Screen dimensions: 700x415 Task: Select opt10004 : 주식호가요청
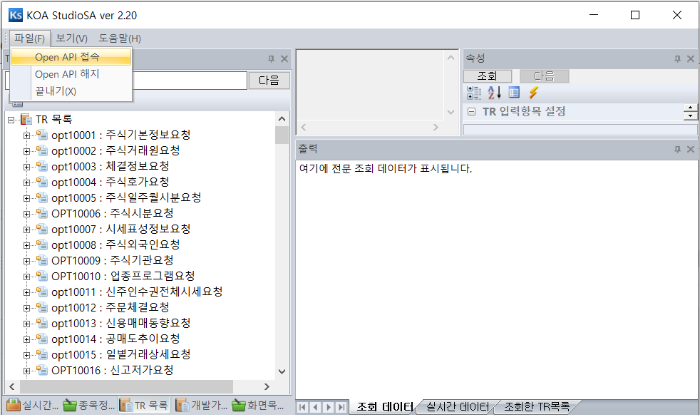coord(110,182)
